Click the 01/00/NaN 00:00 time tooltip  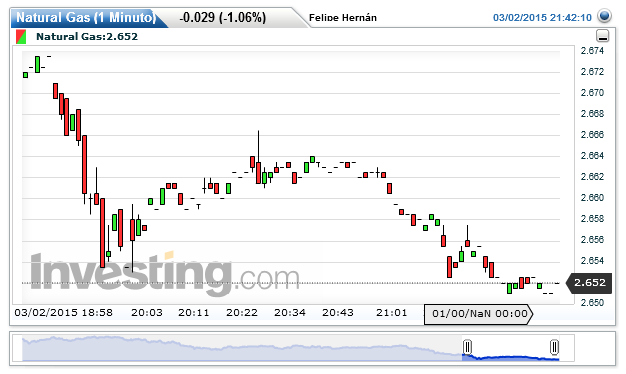point(478,314)
